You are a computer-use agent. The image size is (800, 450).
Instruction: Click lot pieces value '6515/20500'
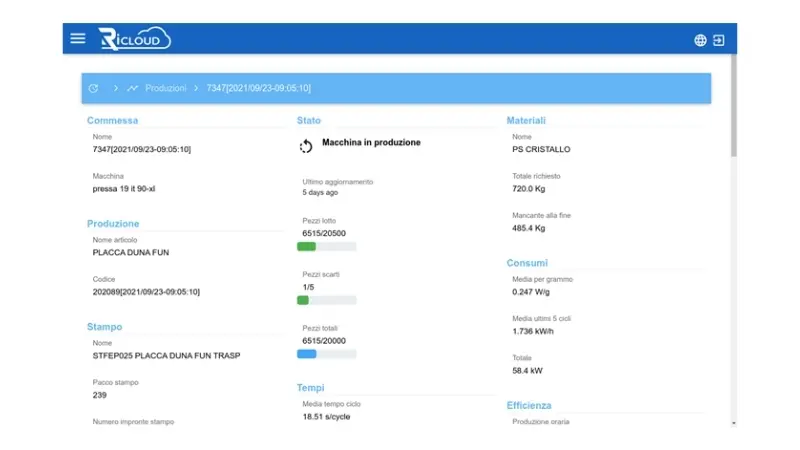click(x=324, y=233)
